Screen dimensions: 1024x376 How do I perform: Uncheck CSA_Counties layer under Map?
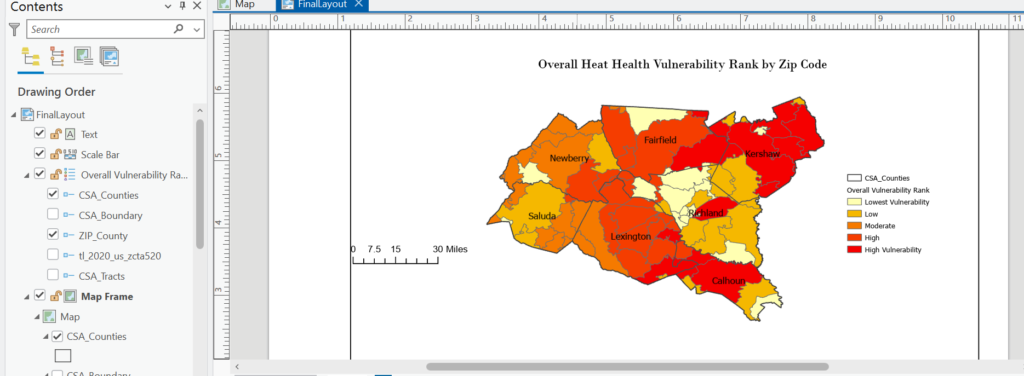tap(57, 336)
